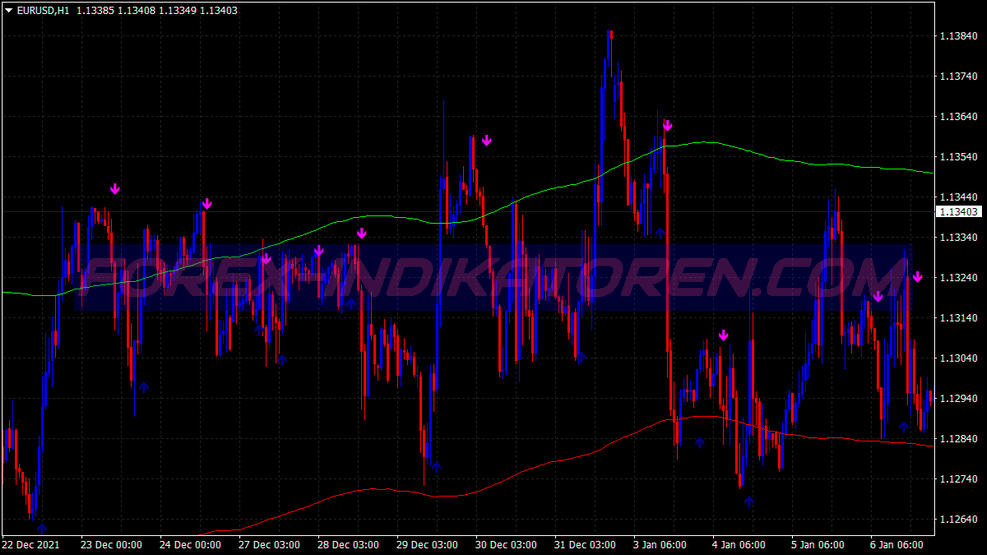The height and width of the screenshot is (555, 987).
Task: Select the lowest blue buy arrow near 4 Jan
Action: point(749,501)
